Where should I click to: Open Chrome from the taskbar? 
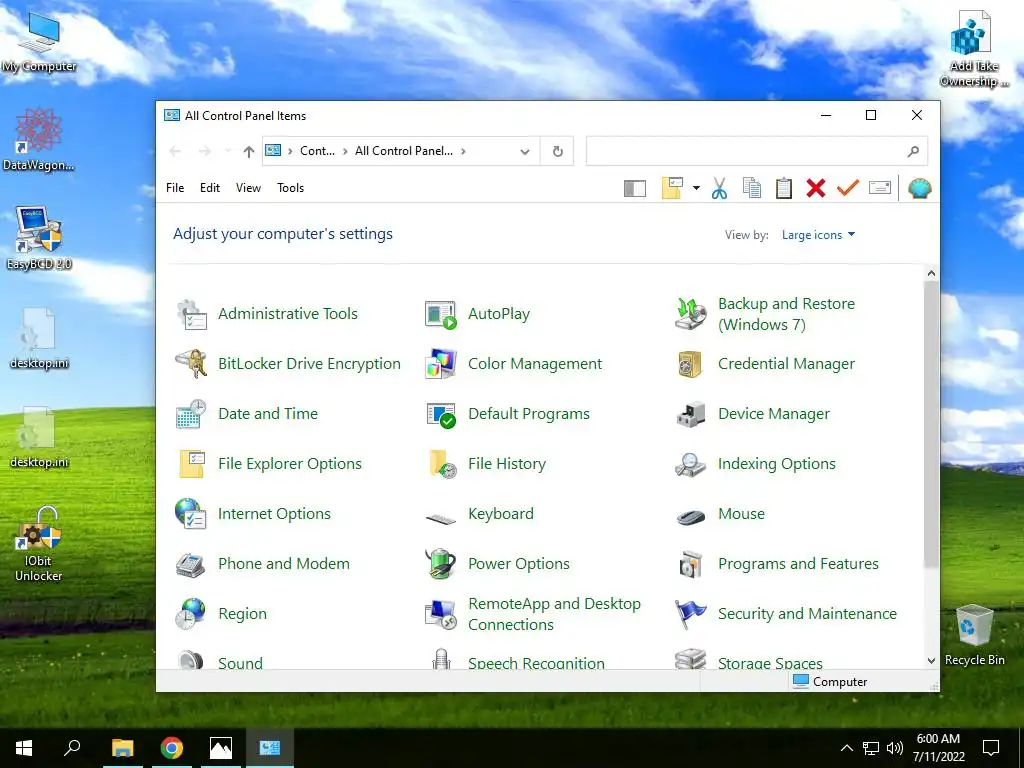[172, 748]
